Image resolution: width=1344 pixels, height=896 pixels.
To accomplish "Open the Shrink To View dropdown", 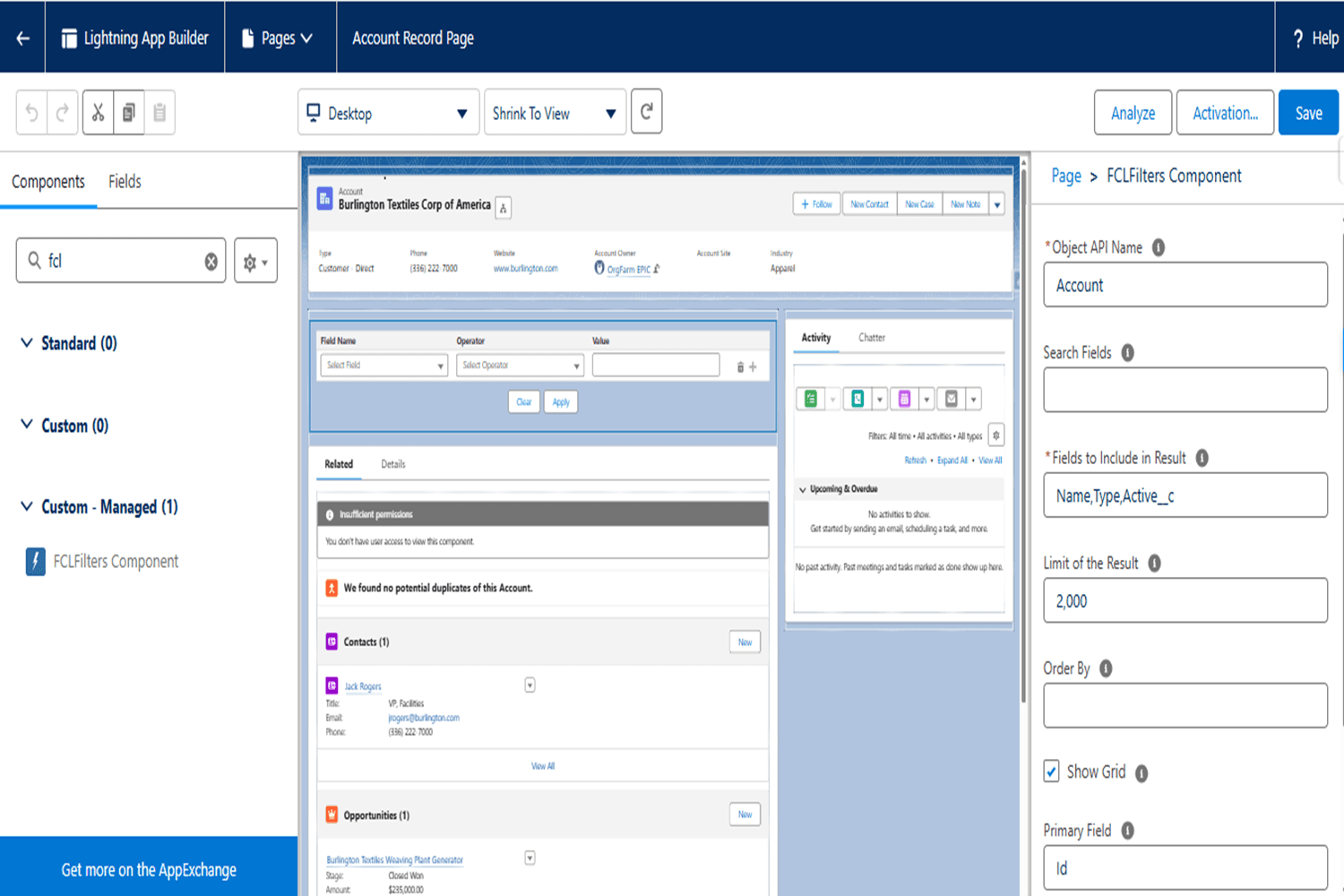I will pos(555,113).
